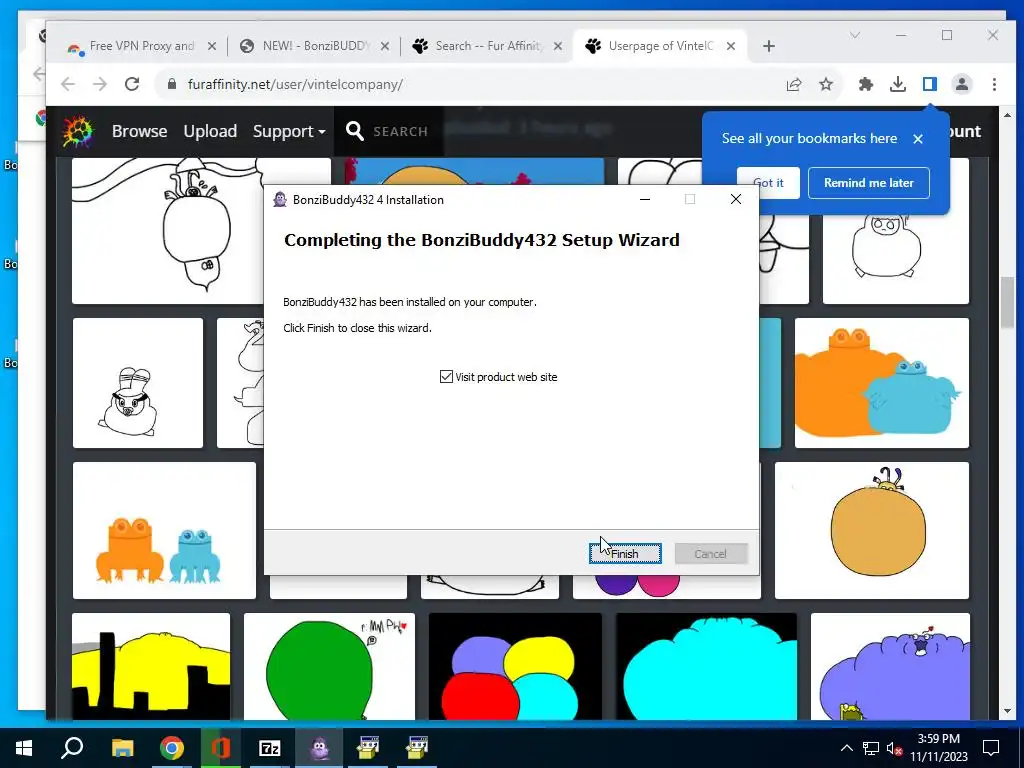Viewport: 1024px width, 768px height.
Task: Open the green balloon drawing thumbnail
Action: (x=329, y=666)
